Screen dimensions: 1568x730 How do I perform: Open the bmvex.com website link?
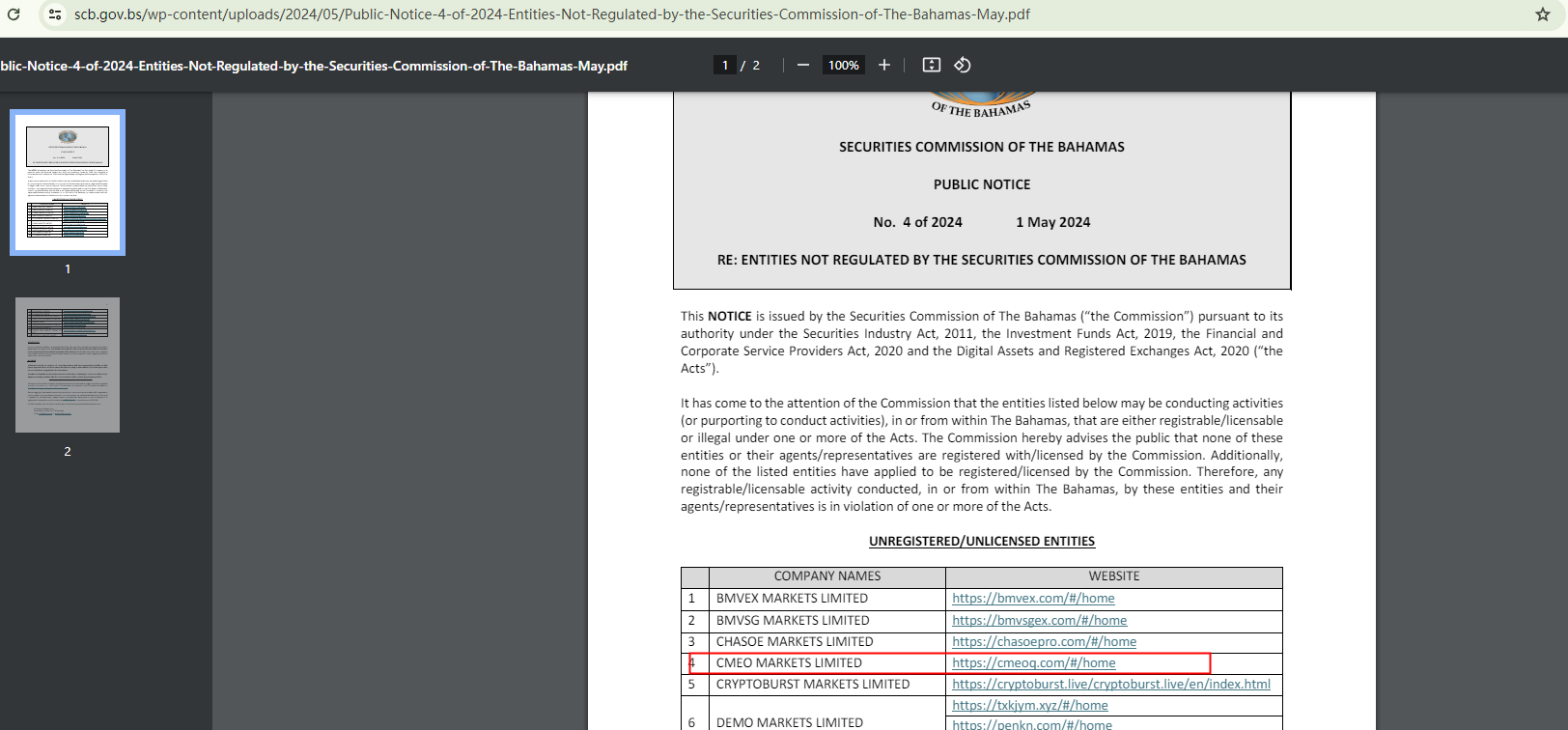1033,599
